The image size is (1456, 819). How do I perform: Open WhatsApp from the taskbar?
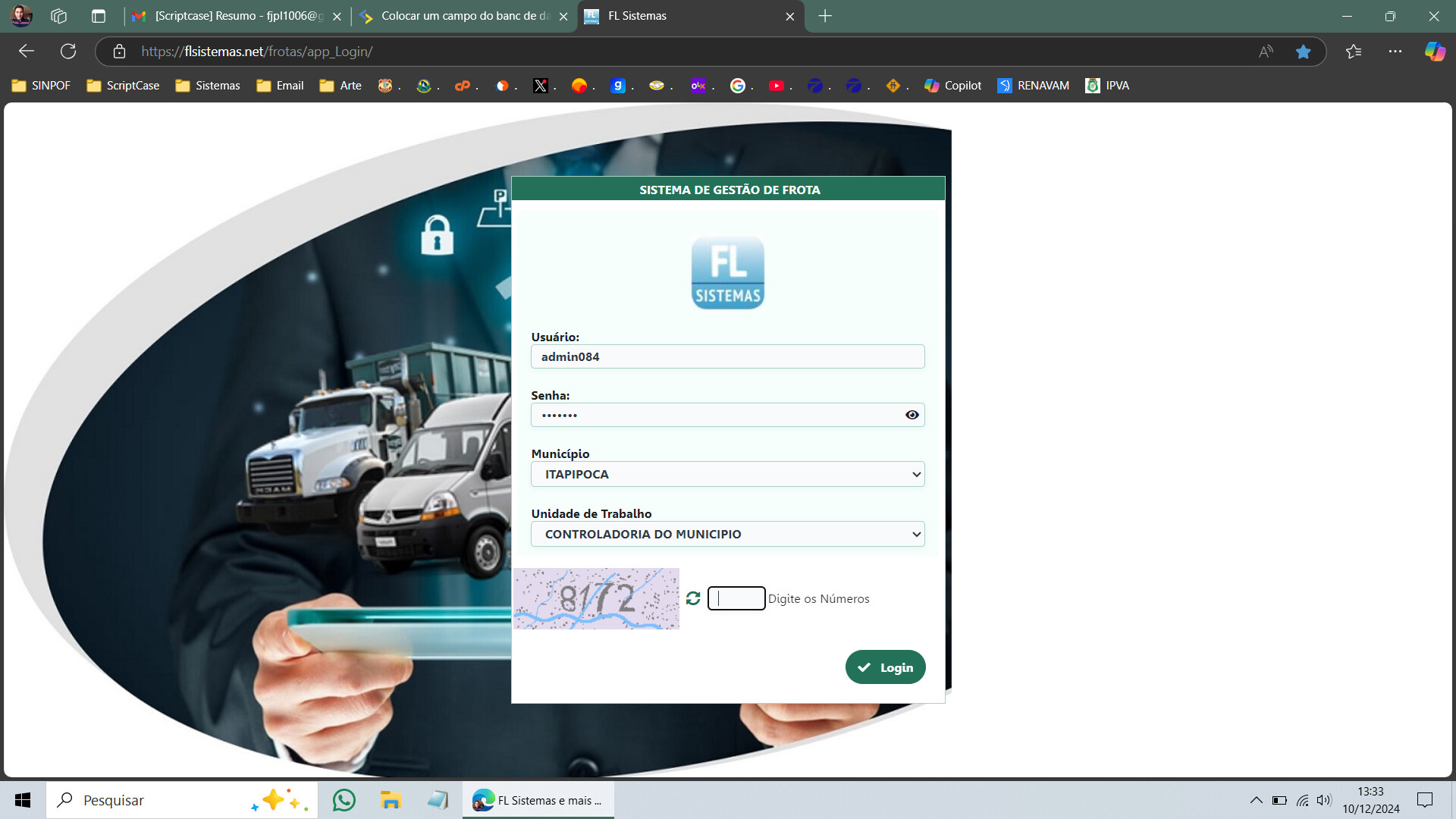pyautogui.click(x=344, y=800)
